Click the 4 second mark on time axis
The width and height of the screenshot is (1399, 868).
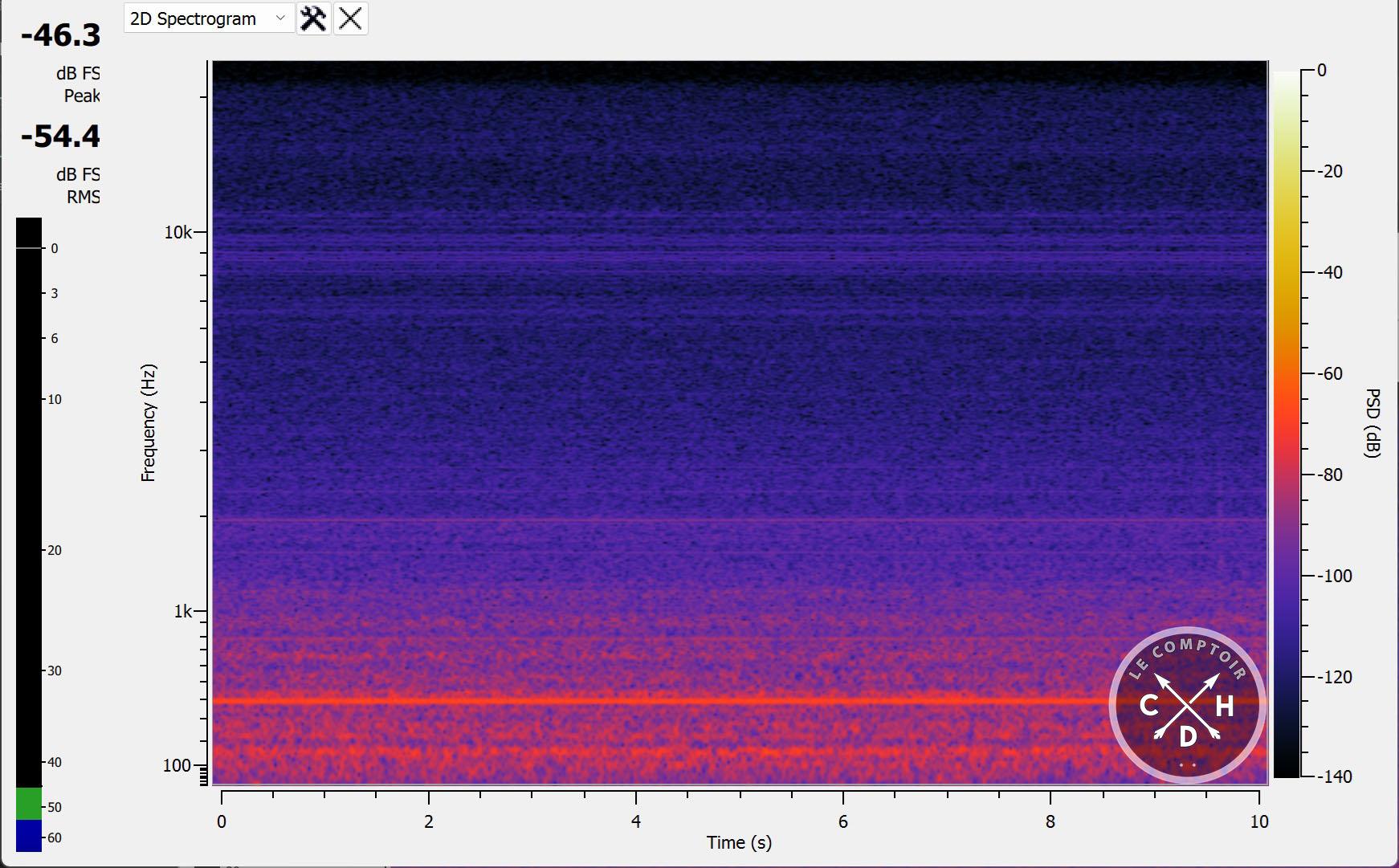[636, 821]
